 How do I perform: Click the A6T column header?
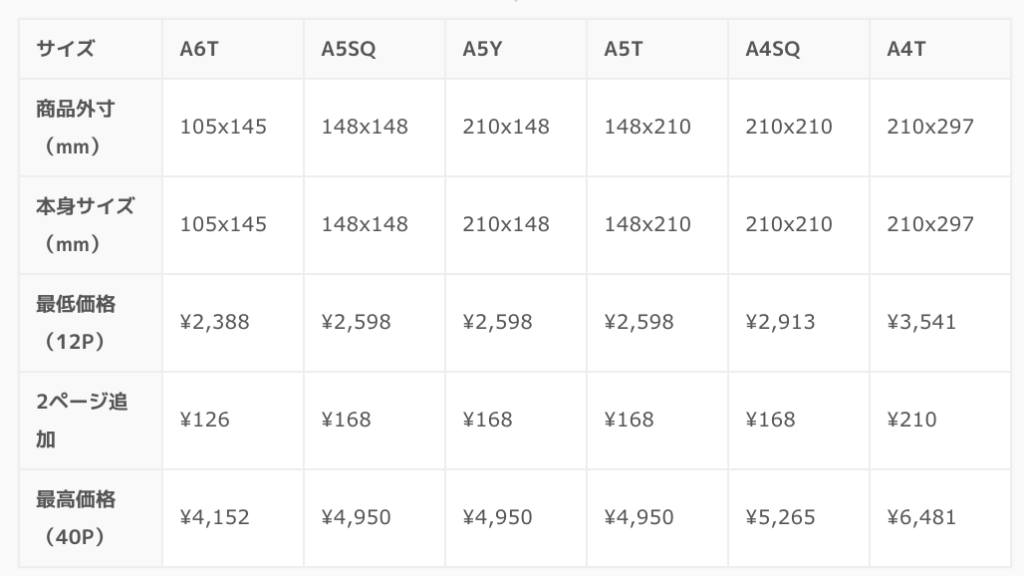coord(233,49)
